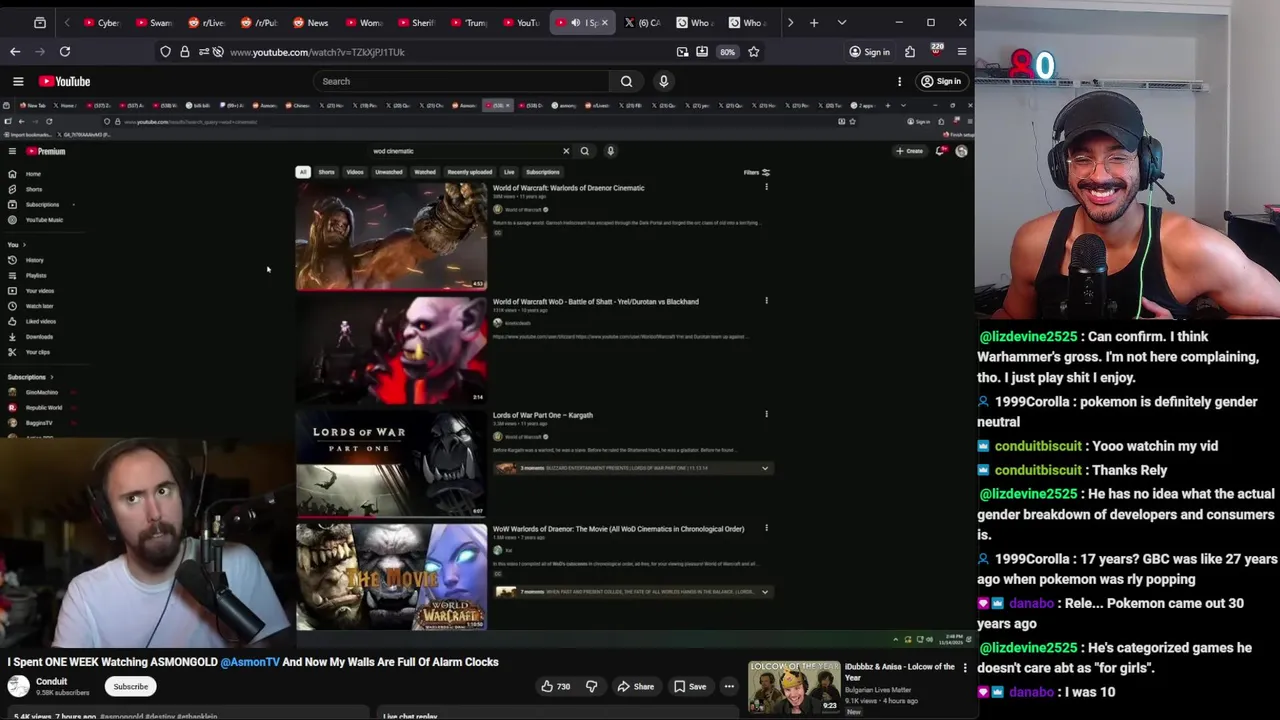Switch to the "Swam" tab

[155, 22]
